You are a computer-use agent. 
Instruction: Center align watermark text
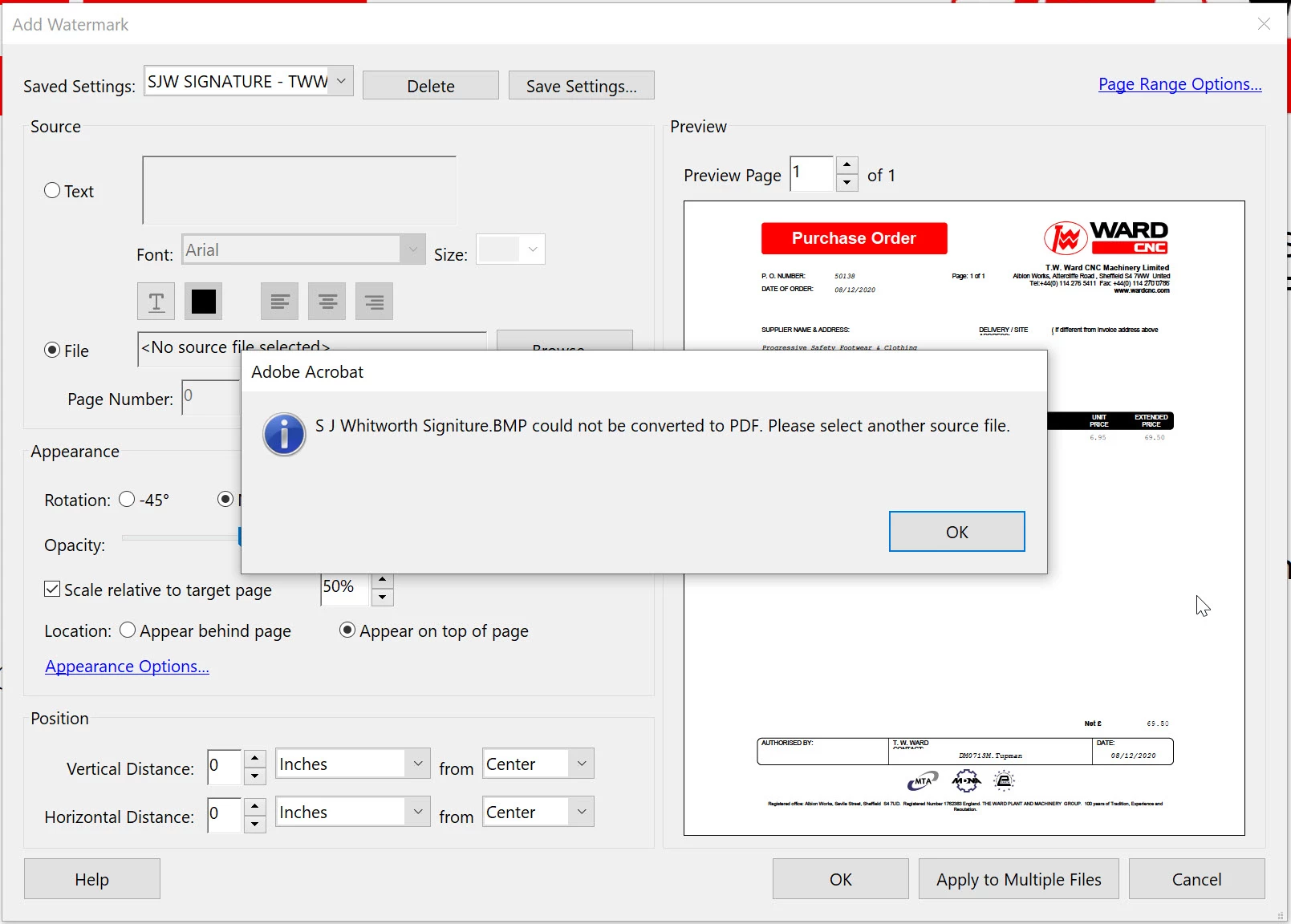pos(327,302)
